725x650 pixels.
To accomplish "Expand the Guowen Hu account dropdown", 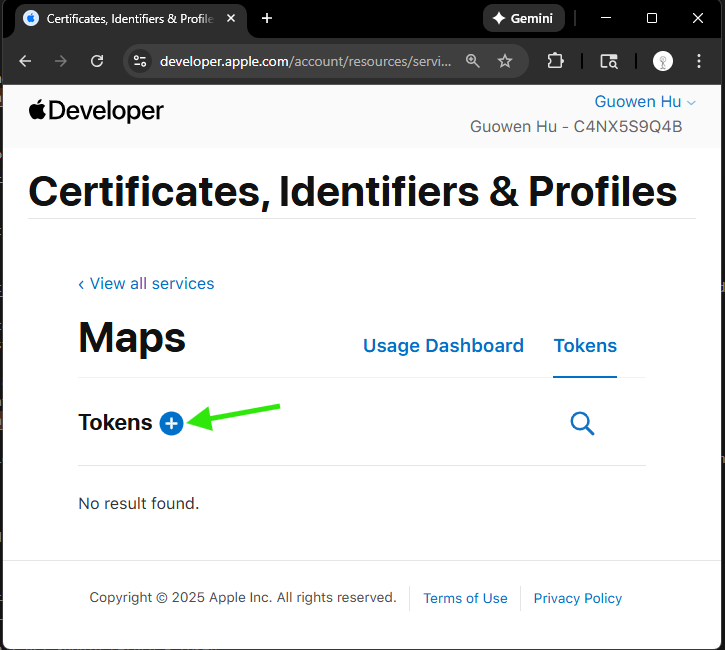I will 645,102.
